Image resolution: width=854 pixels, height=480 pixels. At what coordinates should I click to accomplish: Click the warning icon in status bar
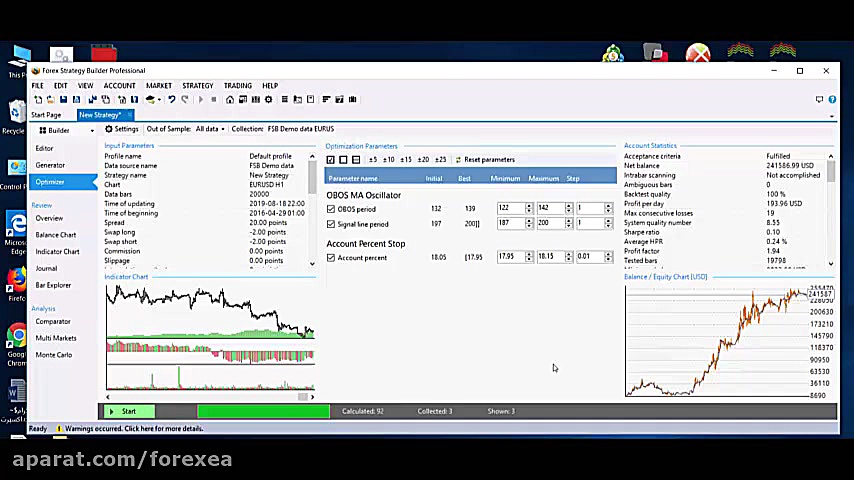59,429
